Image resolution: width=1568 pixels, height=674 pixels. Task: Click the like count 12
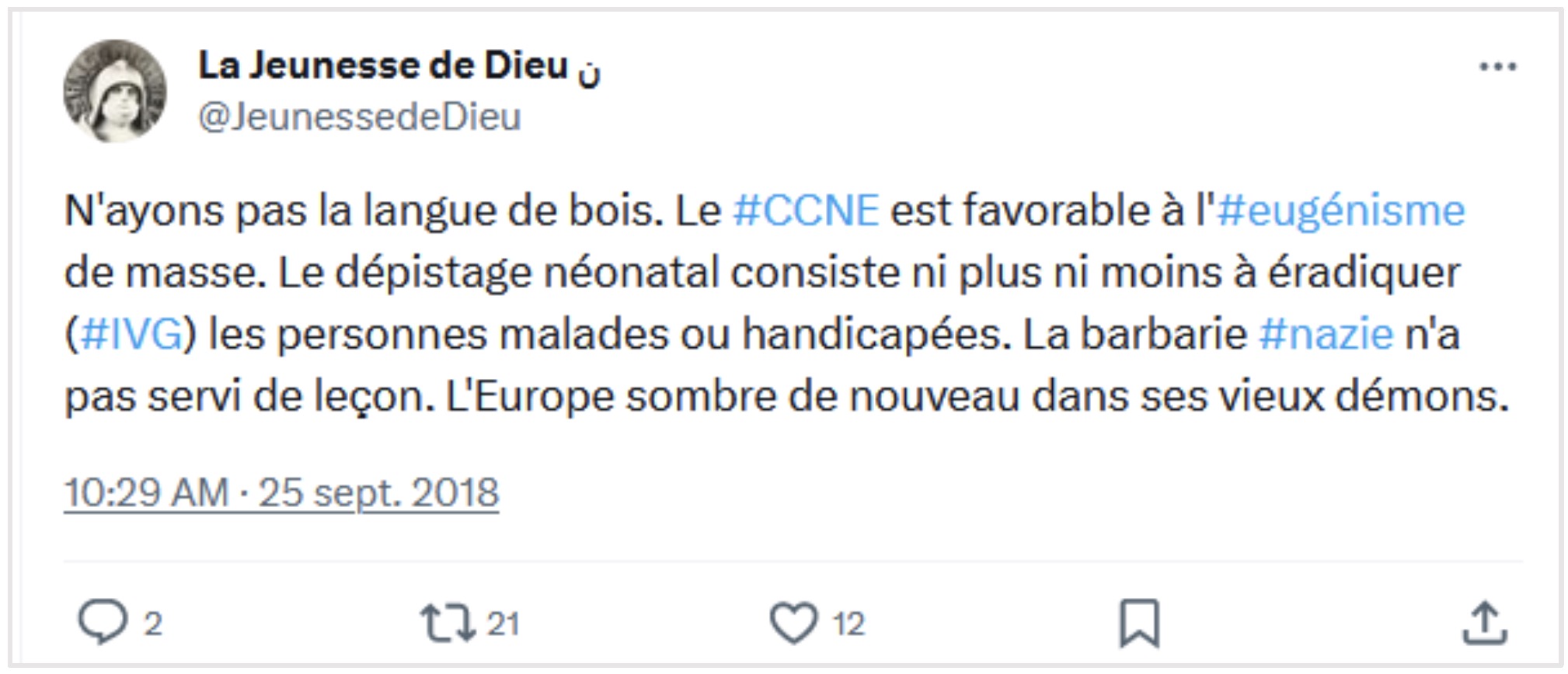(x=848, y=624)
